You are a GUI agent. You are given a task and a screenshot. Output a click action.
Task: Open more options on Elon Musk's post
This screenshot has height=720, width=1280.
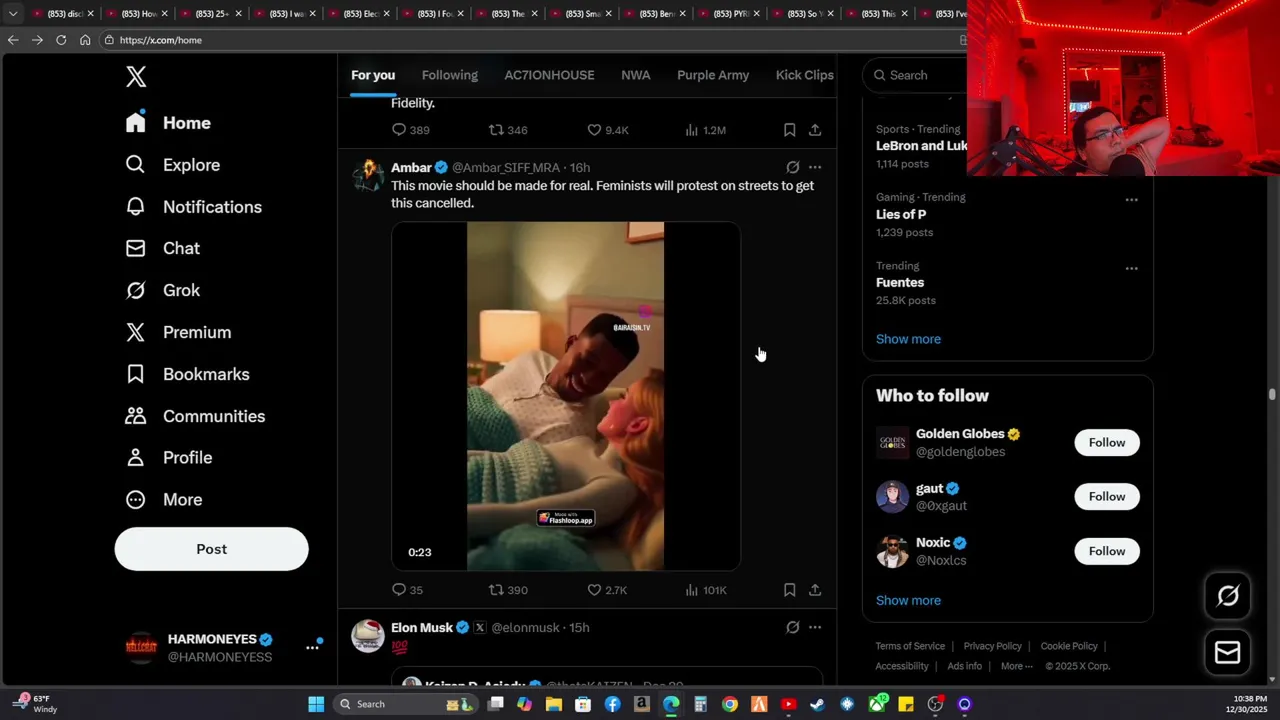[815, 627]
